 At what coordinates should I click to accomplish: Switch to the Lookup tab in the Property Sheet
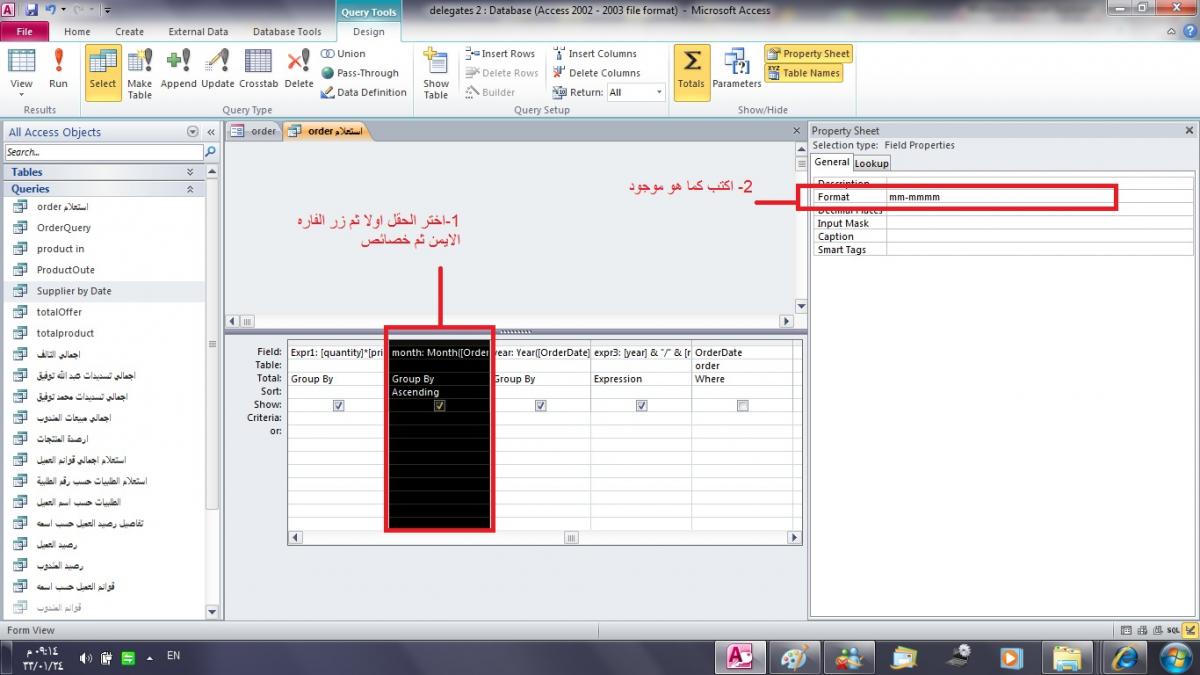tap(871, 163)
